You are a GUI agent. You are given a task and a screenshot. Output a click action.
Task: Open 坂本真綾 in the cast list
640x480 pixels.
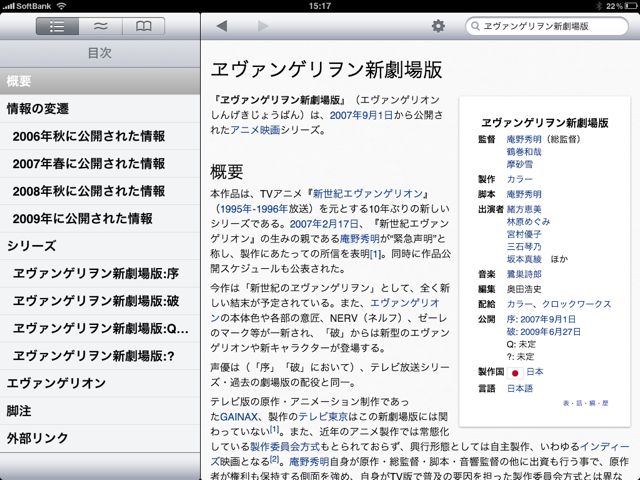coord(524,259)
